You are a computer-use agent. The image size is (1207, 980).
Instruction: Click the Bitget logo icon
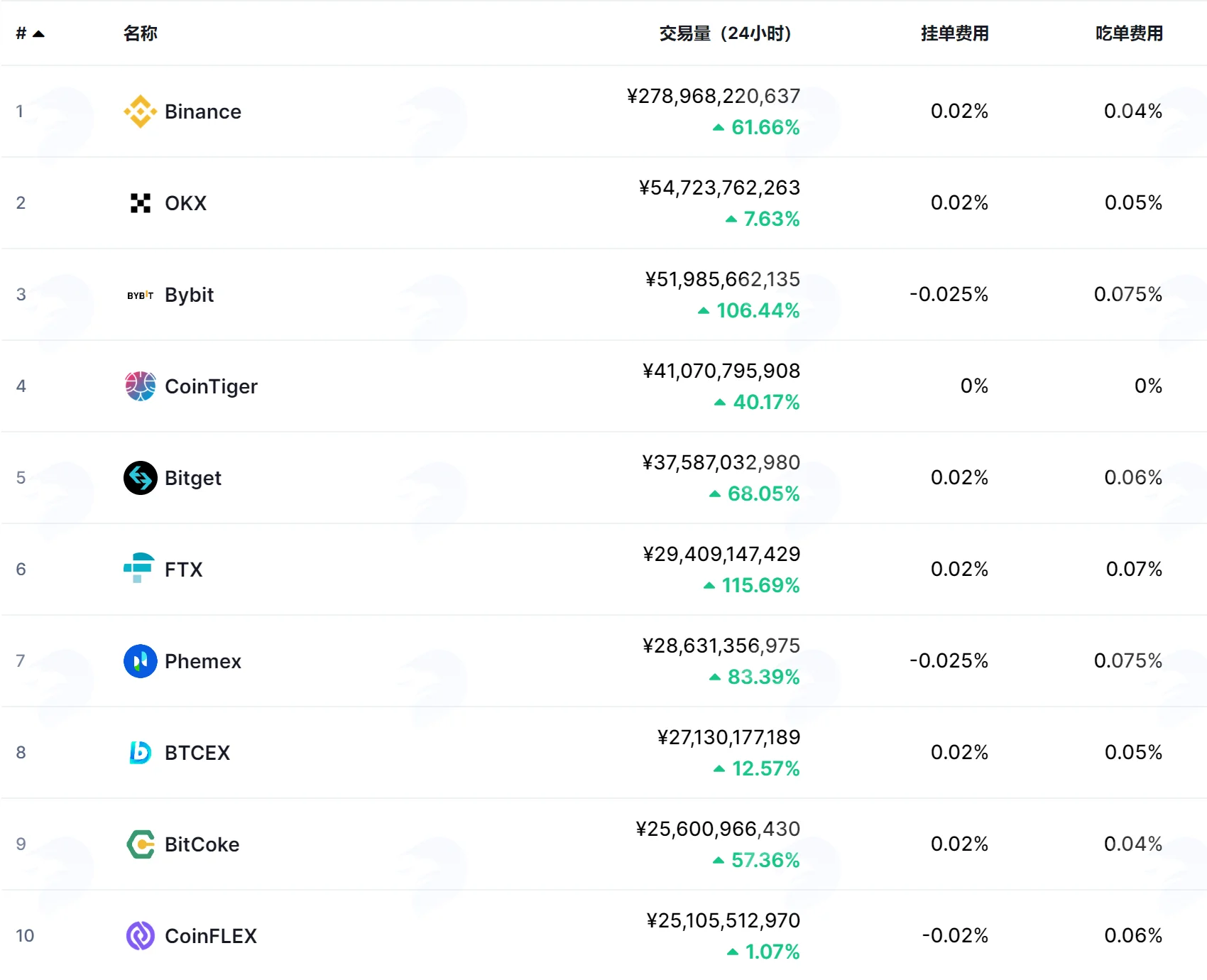coord(140,478)
